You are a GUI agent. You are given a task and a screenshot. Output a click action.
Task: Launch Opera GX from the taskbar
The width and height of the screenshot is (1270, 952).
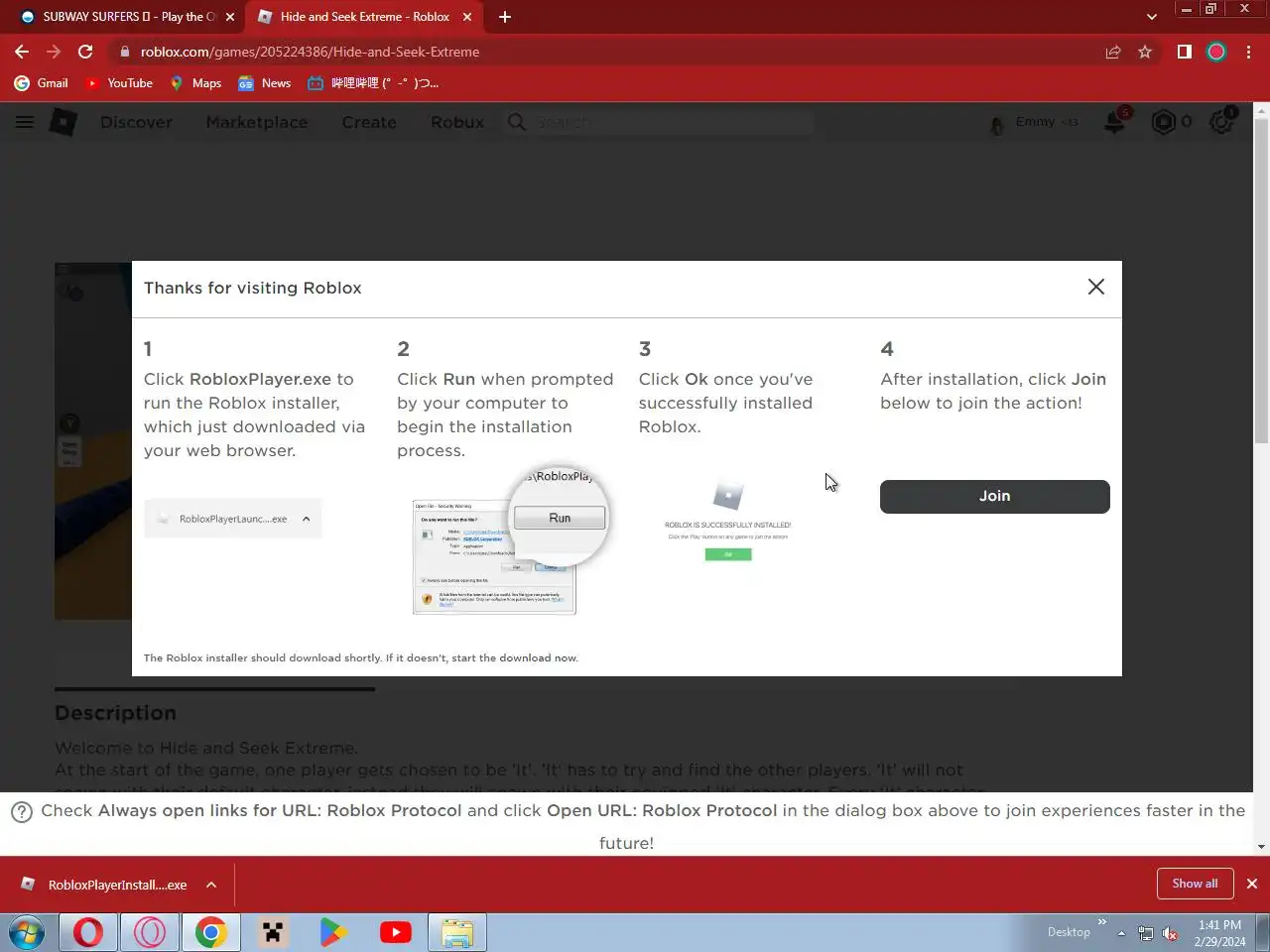150,933
